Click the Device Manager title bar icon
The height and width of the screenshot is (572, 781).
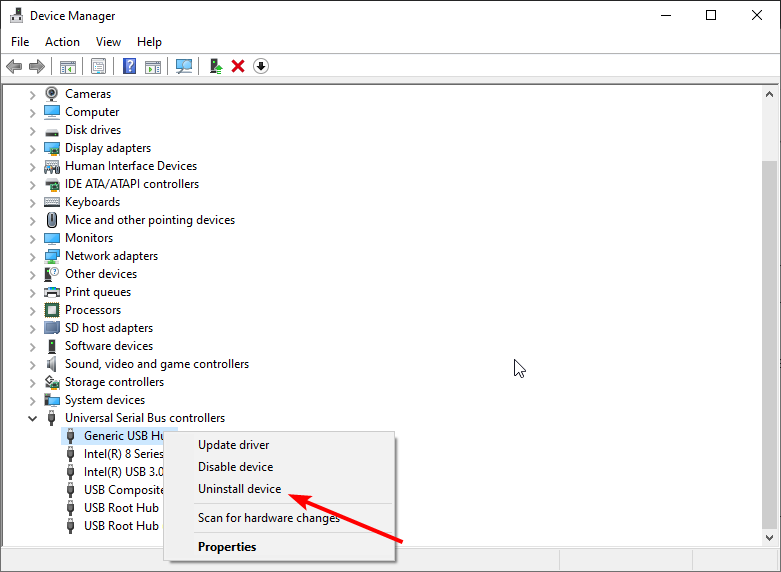click(16, 15)
